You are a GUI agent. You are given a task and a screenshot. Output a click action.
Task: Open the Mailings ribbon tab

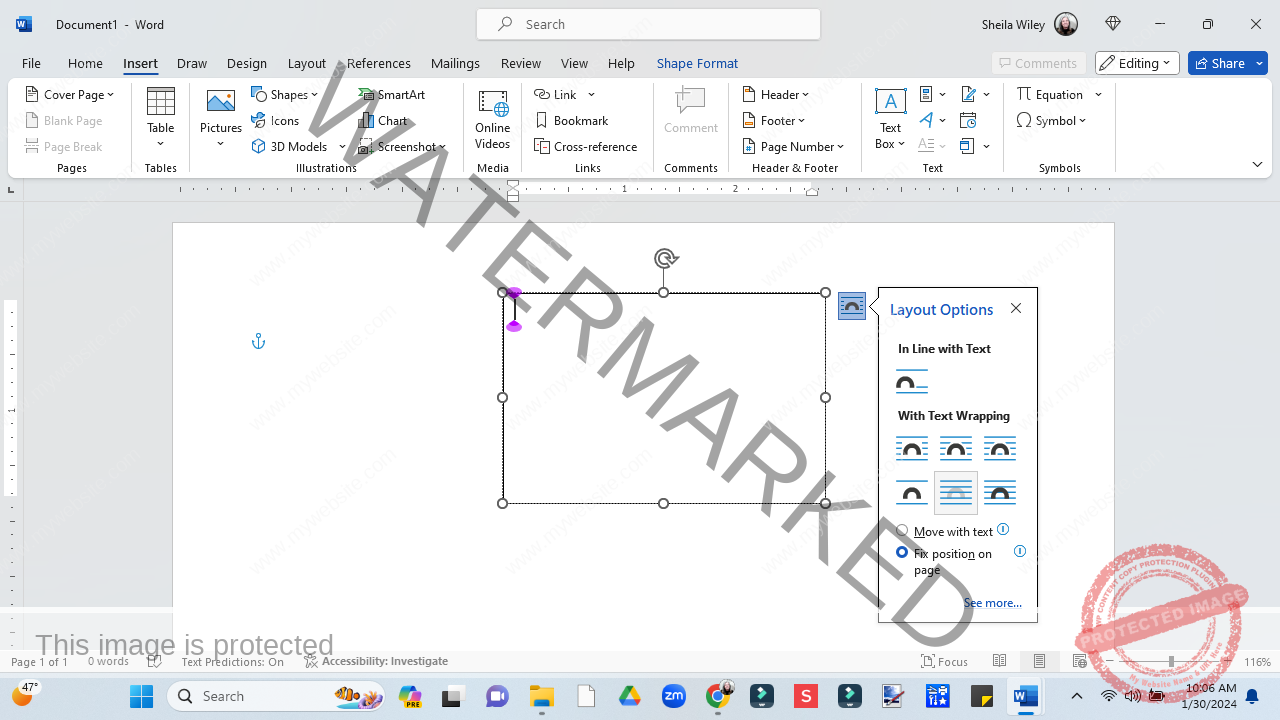[455, 63]
